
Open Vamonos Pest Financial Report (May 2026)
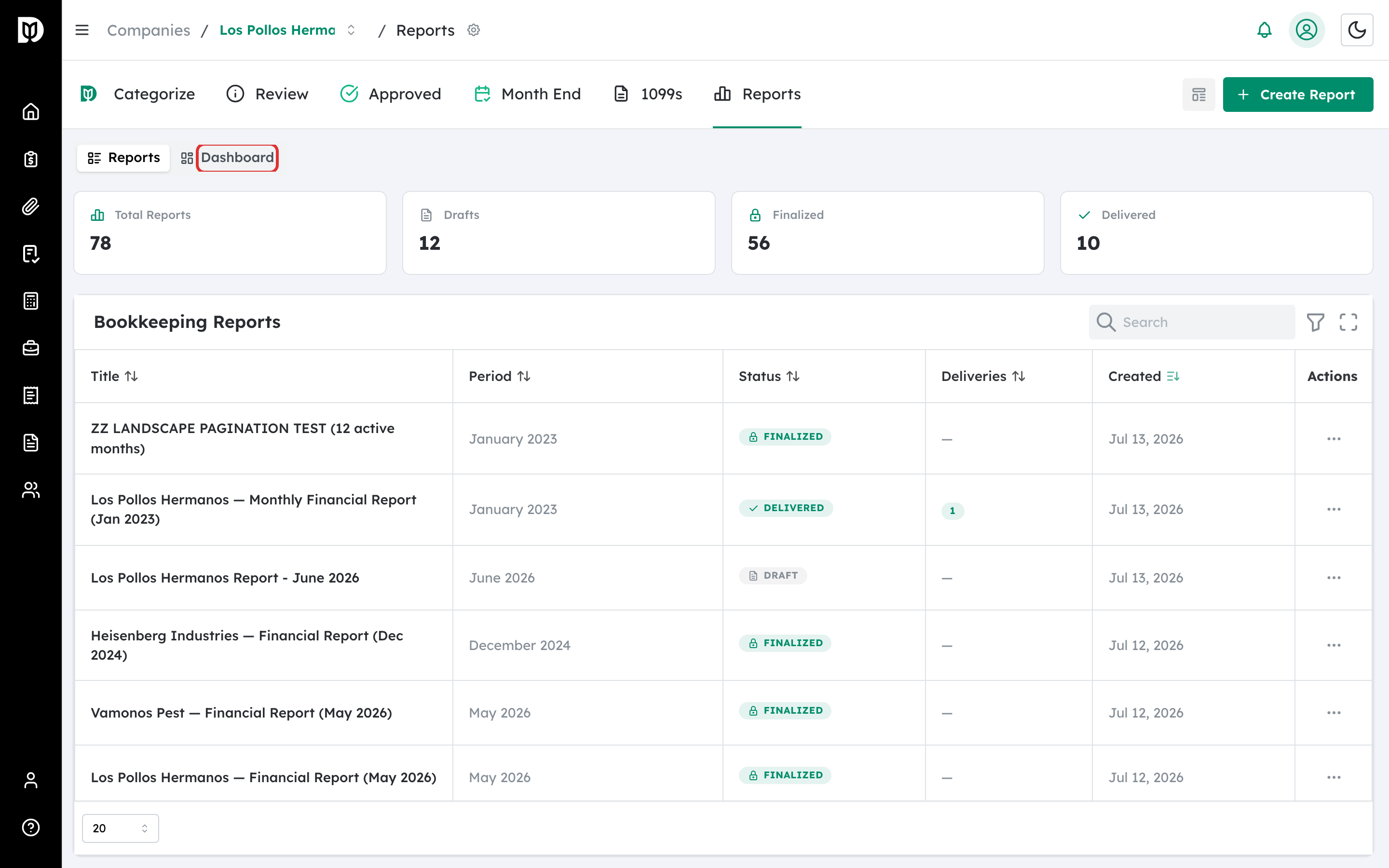(242, 712)
